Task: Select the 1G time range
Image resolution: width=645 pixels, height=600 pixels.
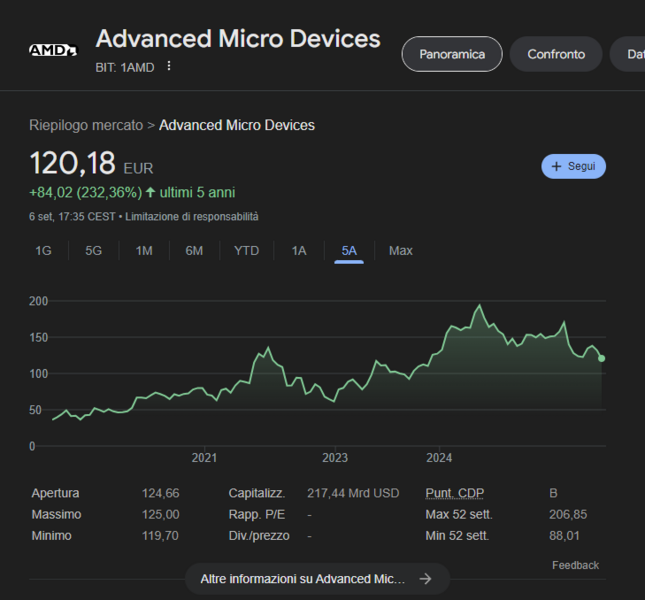Action: click(x=43, y=251)
